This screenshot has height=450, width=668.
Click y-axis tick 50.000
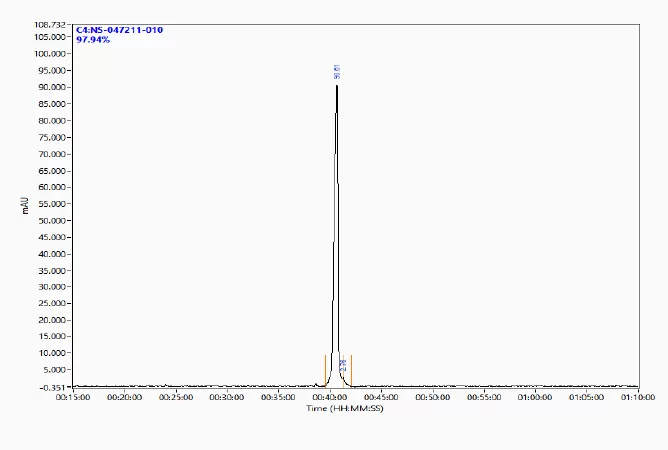point(52,220)
